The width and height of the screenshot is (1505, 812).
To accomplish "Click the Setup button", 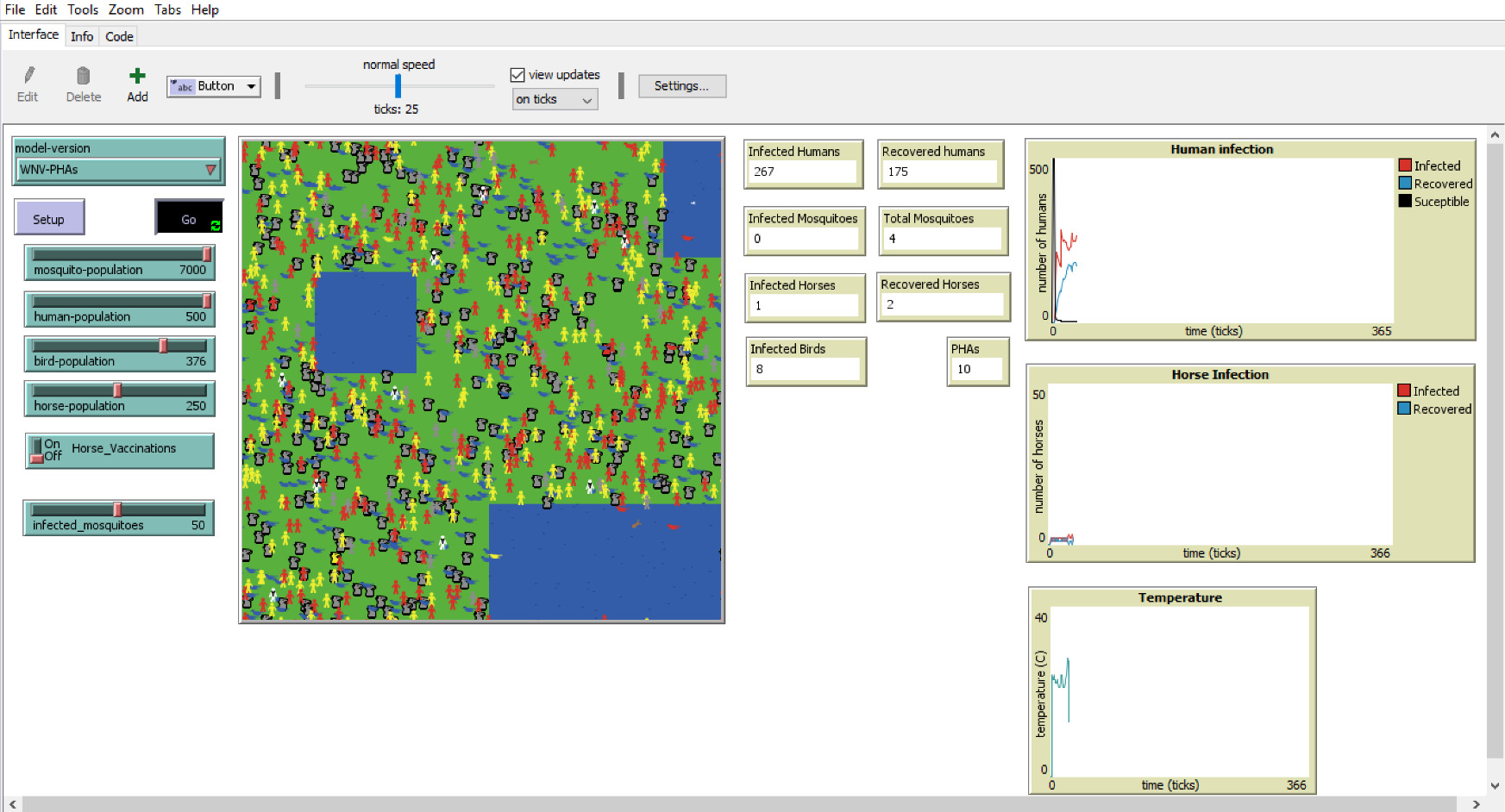I will [x=49, y=217].
